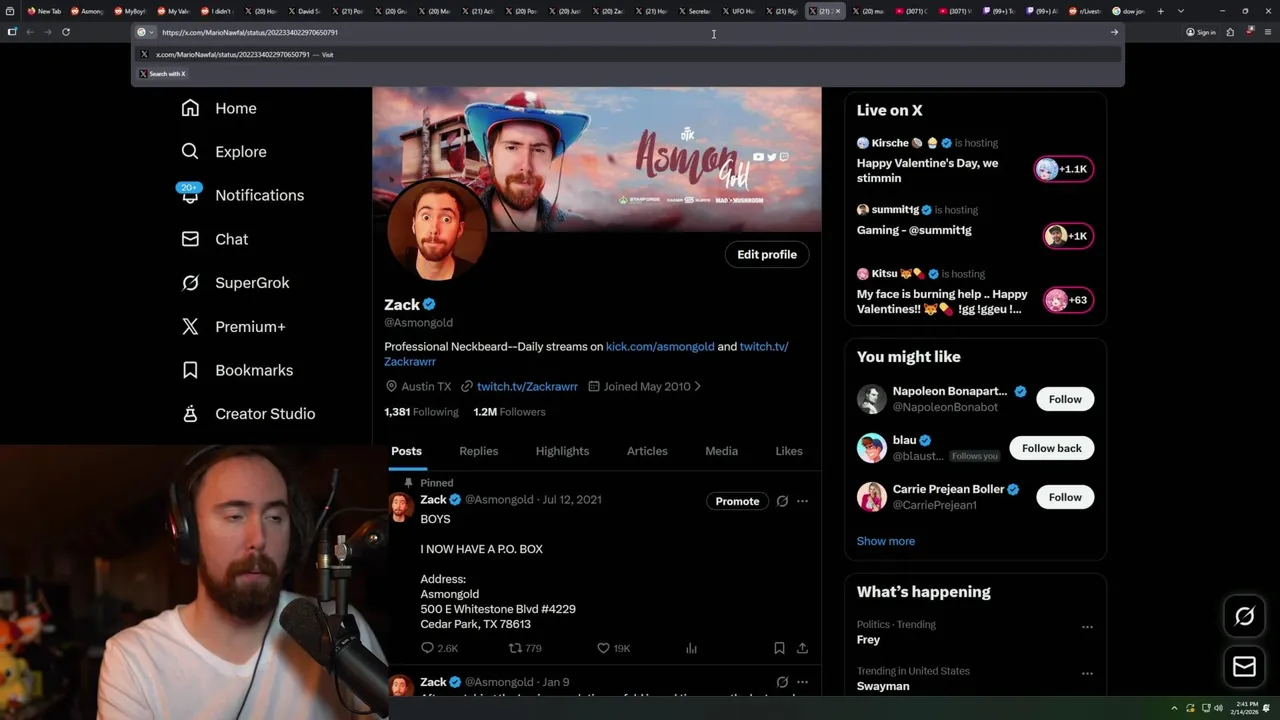1280x720 pixels.
Task: Expand the Joined May 2010 chevron
Action: pos(698,387)
